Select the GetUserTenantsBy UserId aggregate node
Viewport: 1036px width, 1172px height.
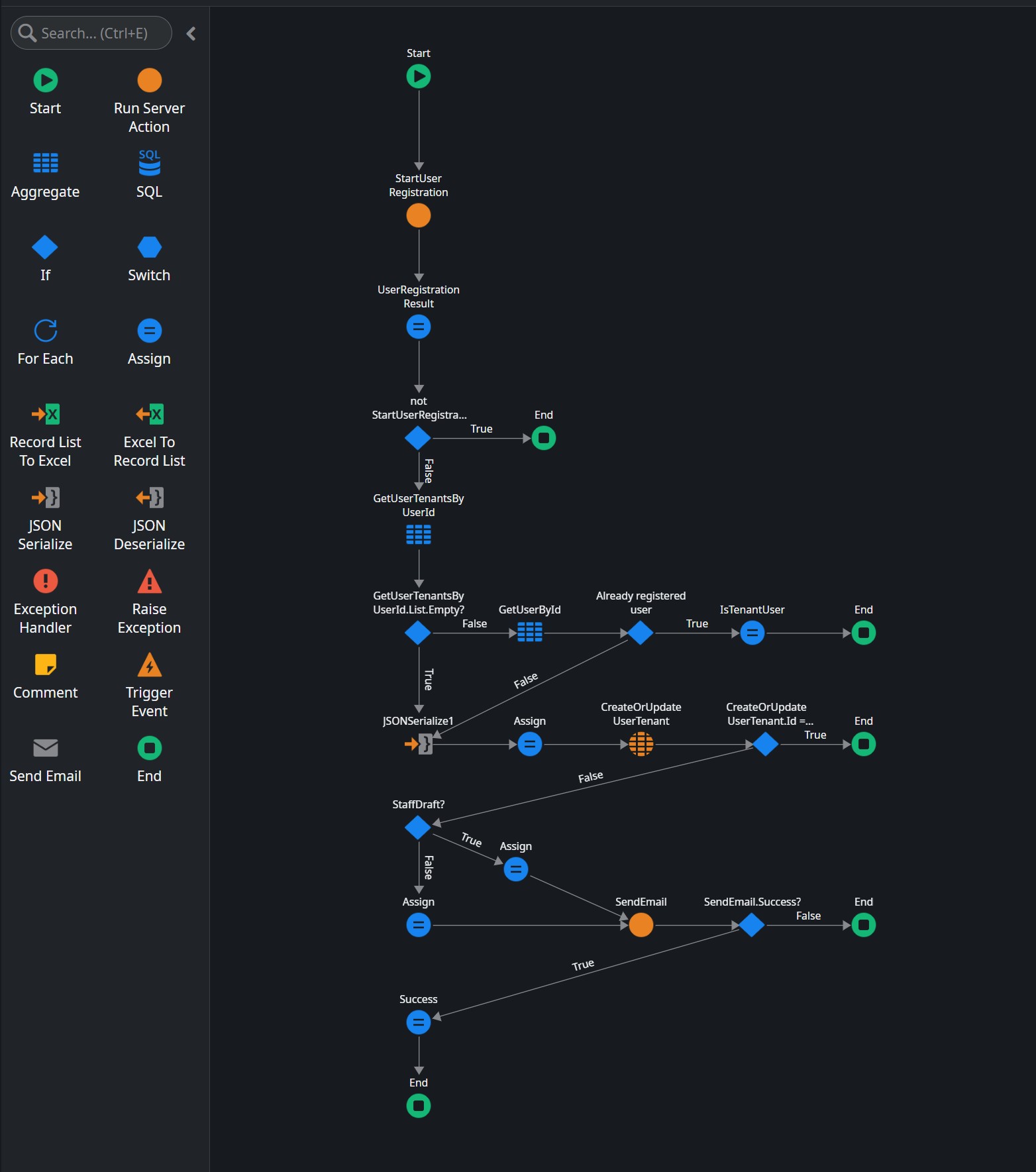pos(419,535)
